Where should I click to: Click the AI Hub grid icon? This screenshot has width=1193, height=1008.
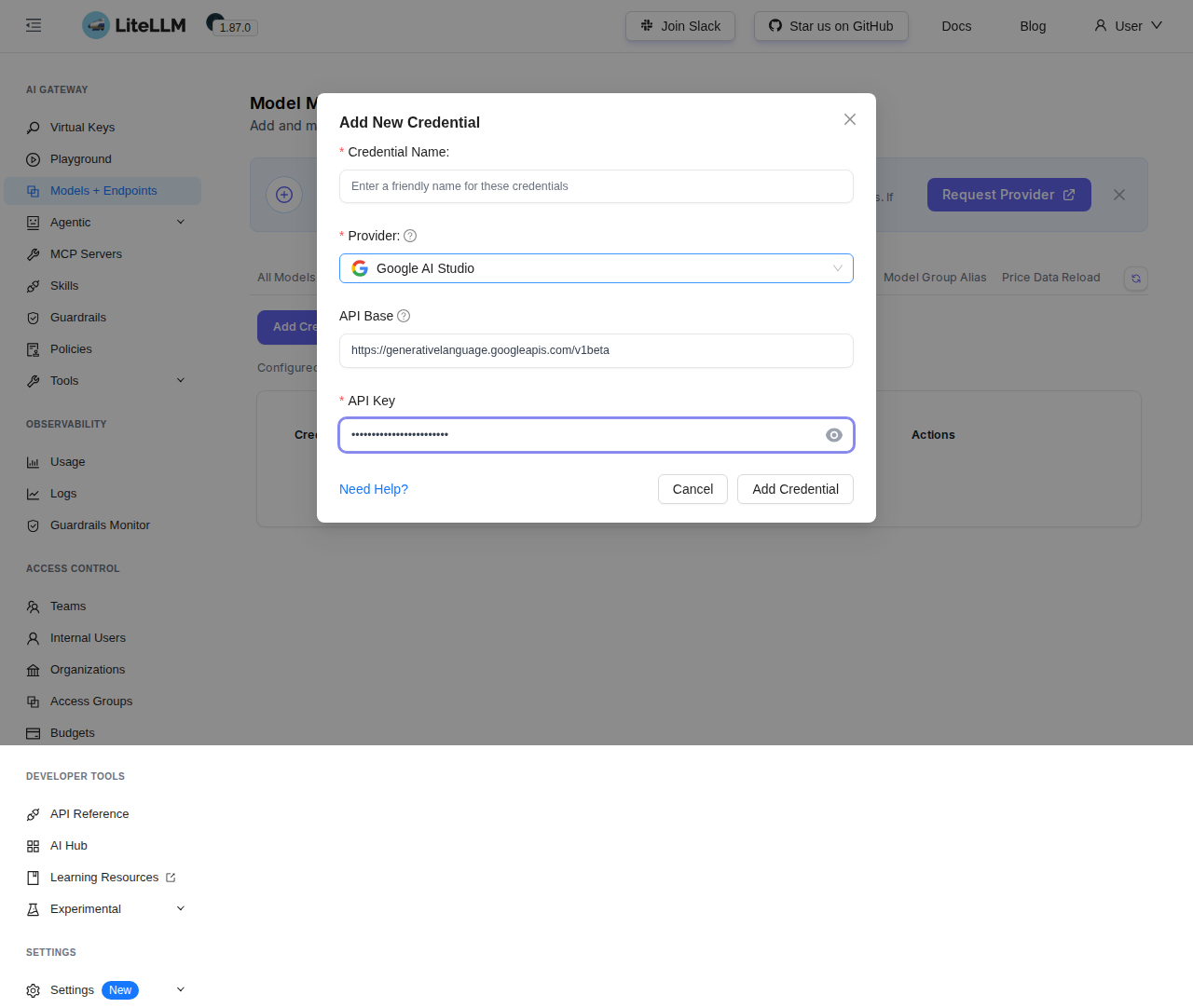tap(34, 846)
